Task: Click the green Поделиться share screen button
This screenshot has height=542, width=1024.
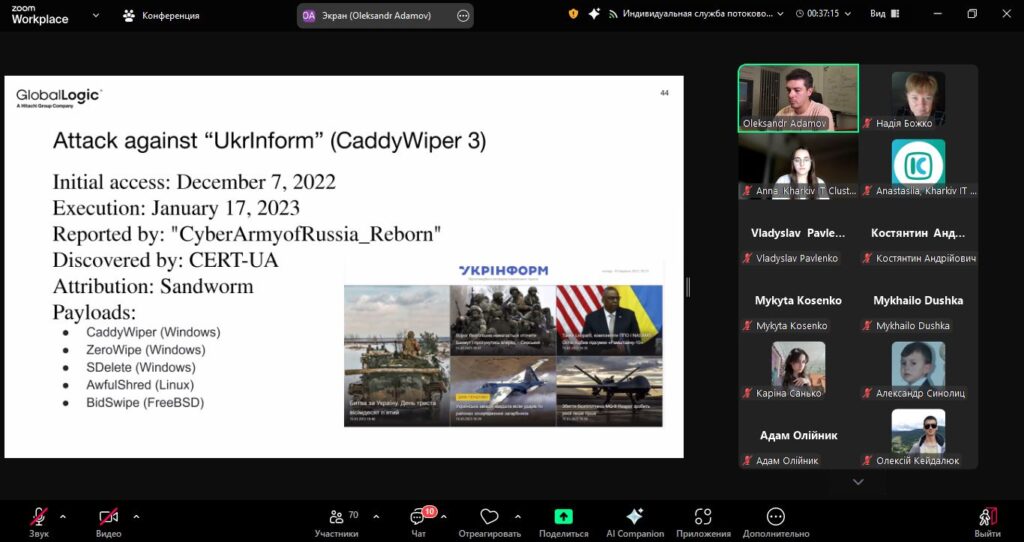Action: coord(563,522)
